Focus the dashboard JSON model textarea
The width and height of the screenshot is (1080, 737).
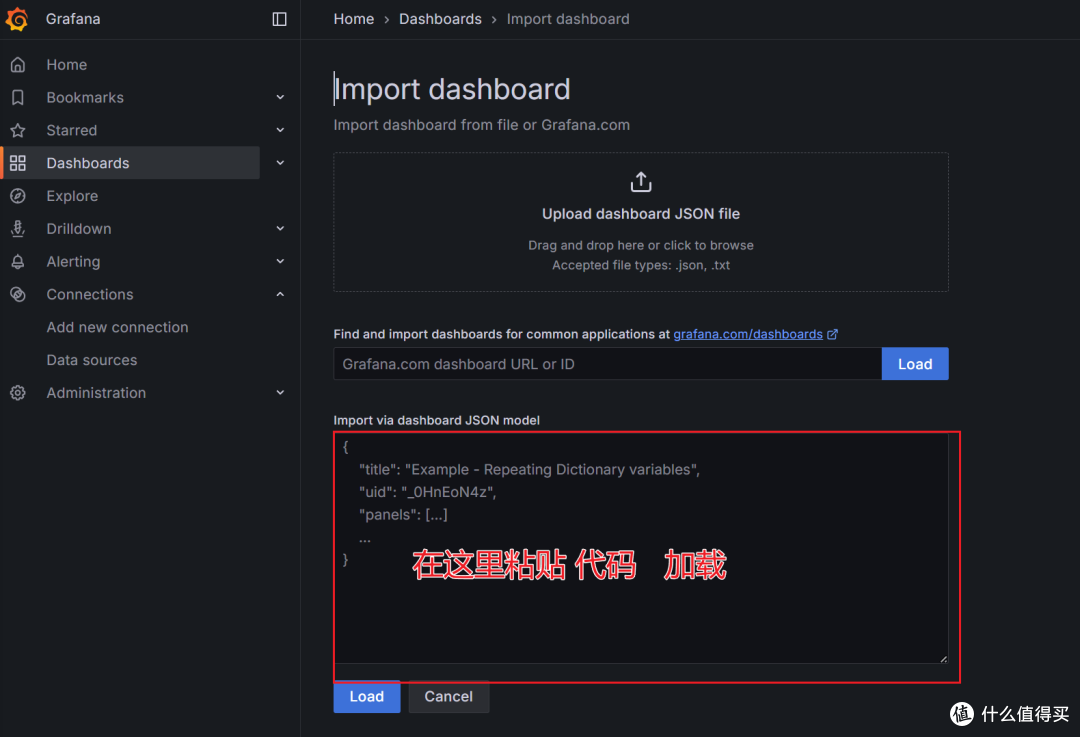[x=641, y=548]
